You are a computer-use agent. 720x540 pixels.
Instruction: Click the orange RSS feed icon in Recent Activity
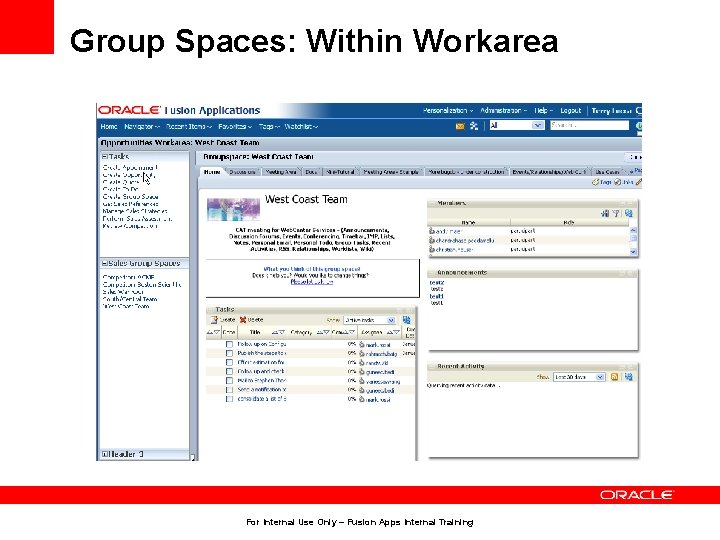[614, 377]
